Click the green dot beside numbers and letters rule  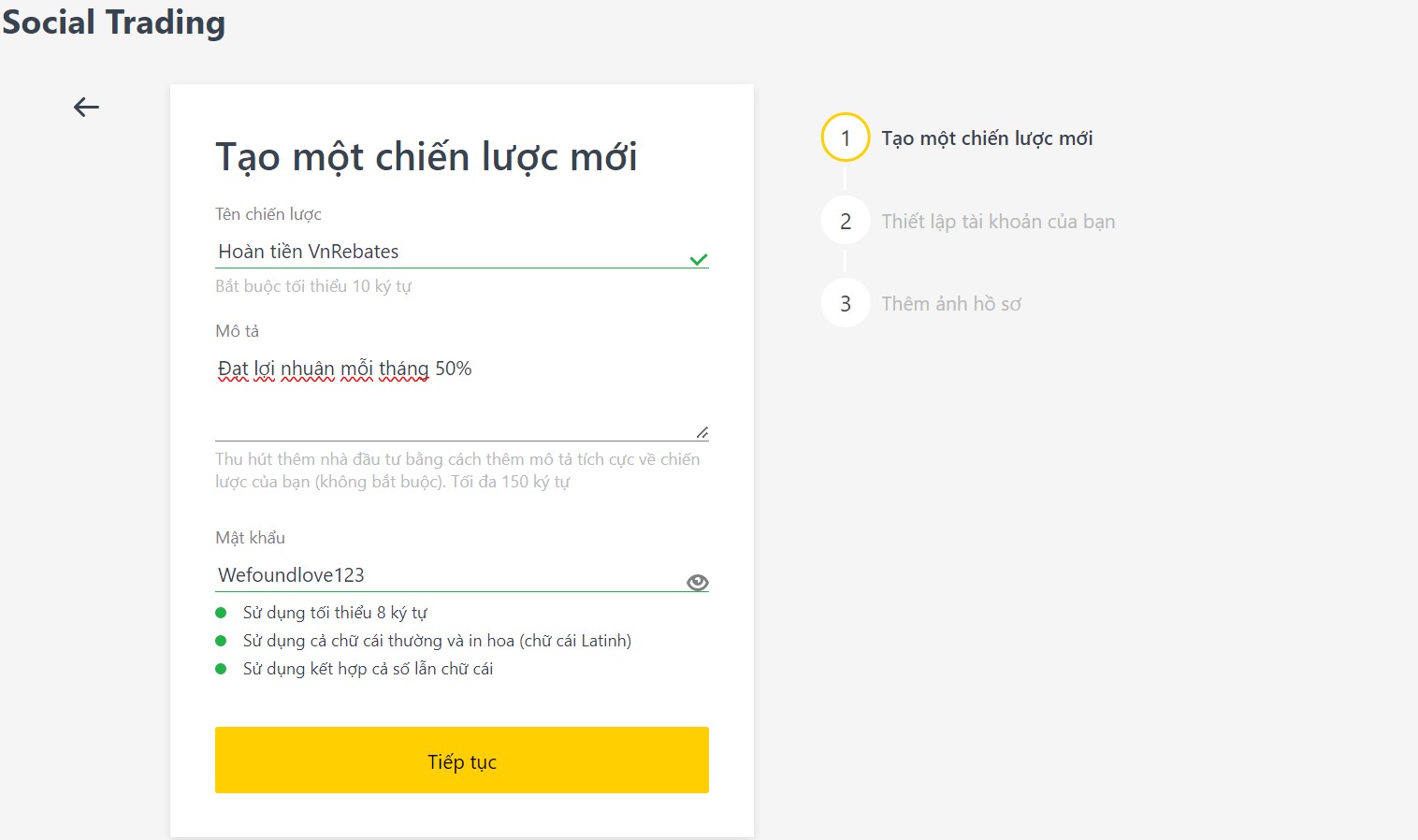(x=221, y=669)
